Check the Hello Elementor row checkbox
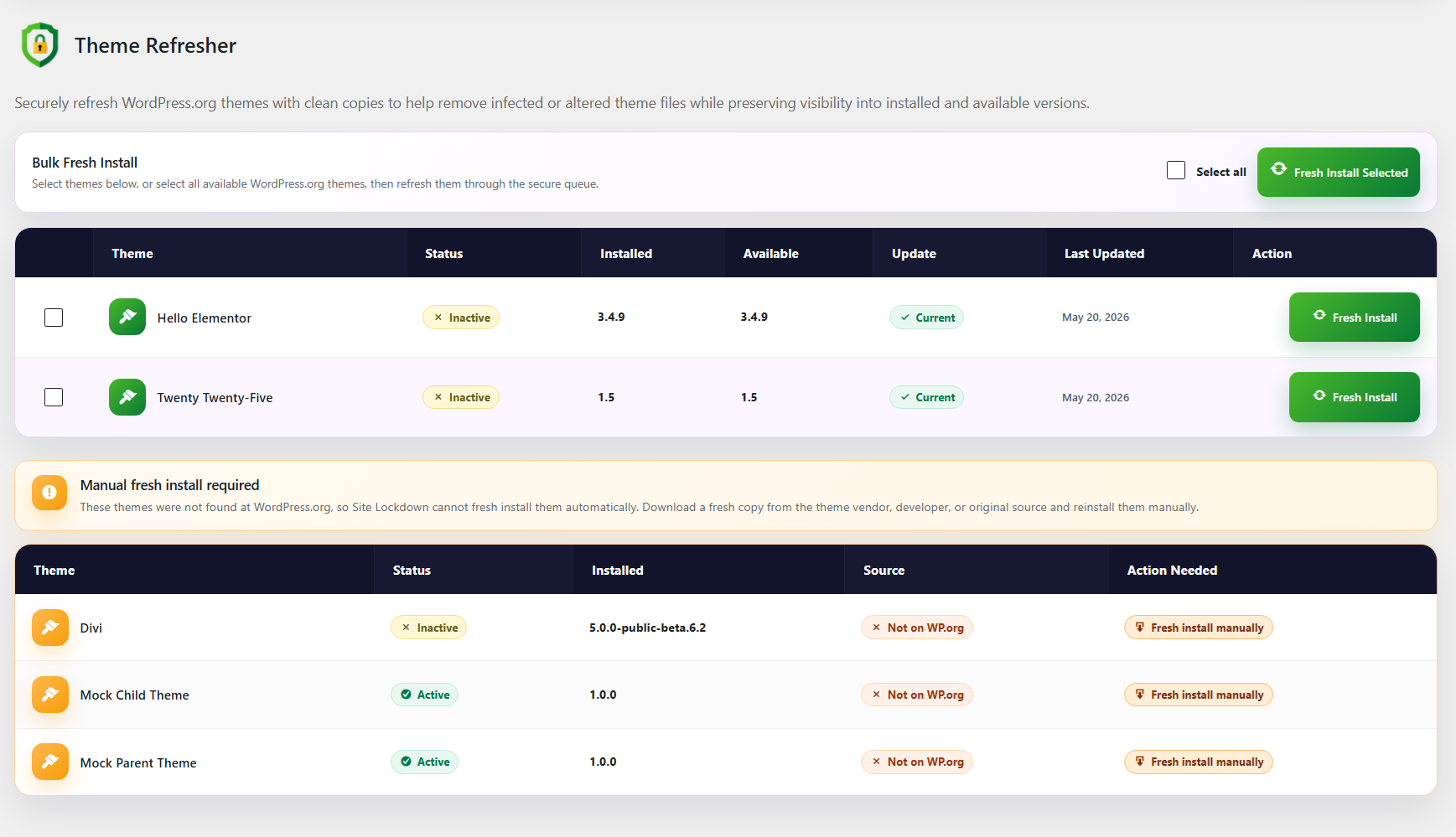1456x837 pixels. click(54, 318)
